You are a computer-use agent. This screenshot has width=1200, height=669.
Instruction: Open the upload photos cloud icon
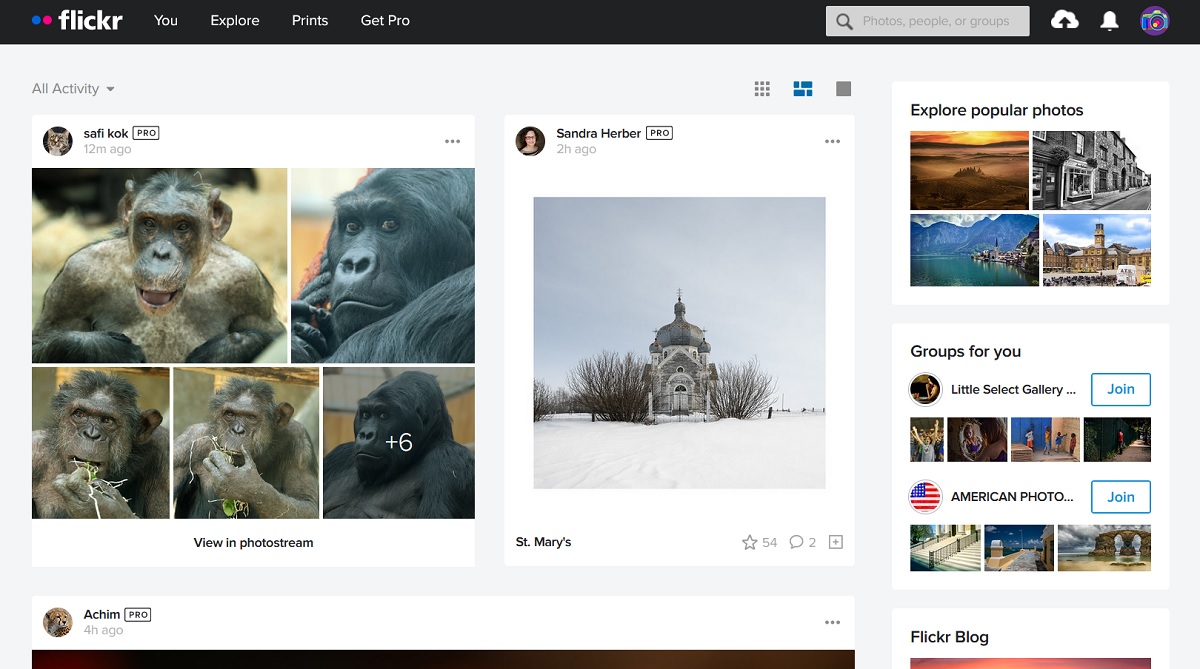(1064, 19)
